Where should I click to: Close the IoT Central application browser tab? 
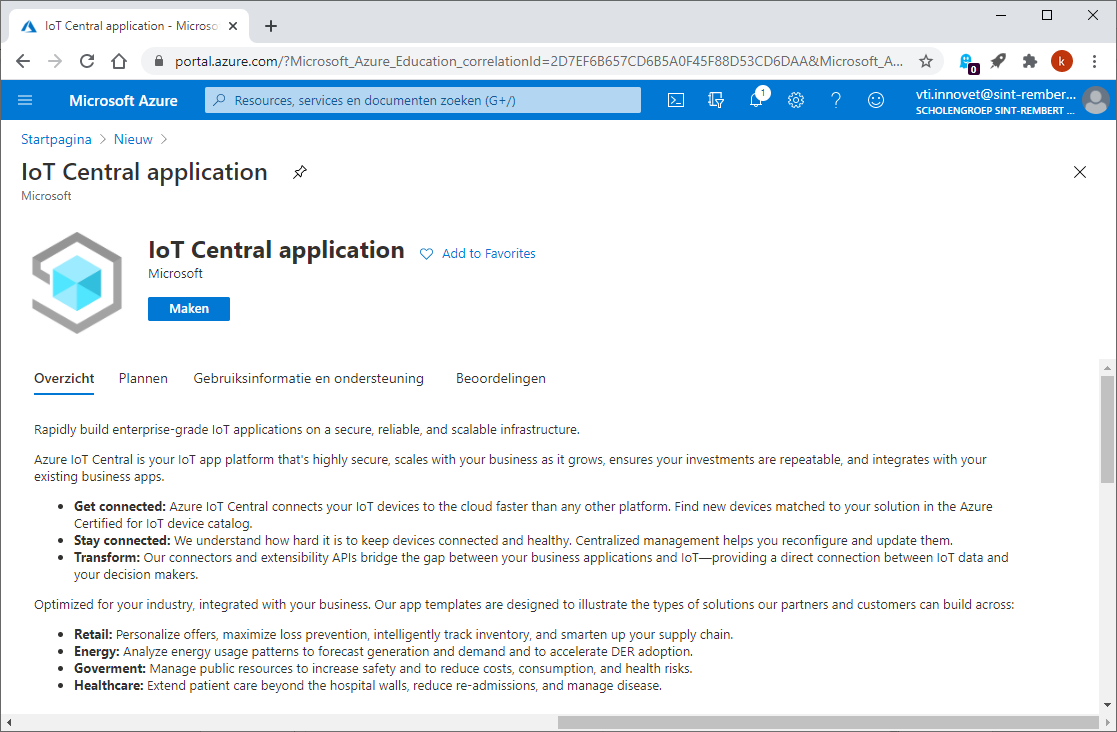233,26
